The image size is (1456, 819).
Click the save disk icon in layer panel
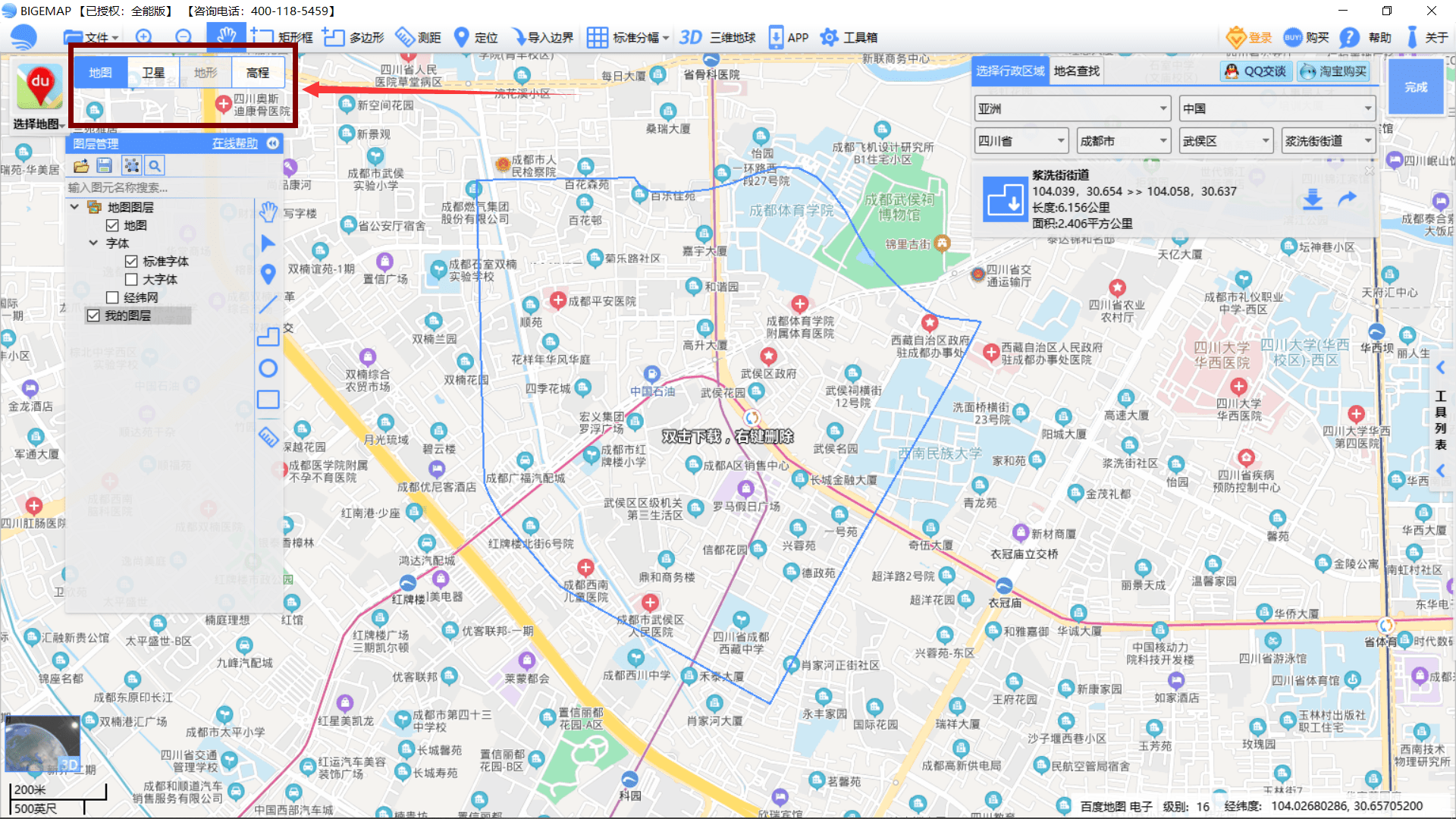[105, 165]
